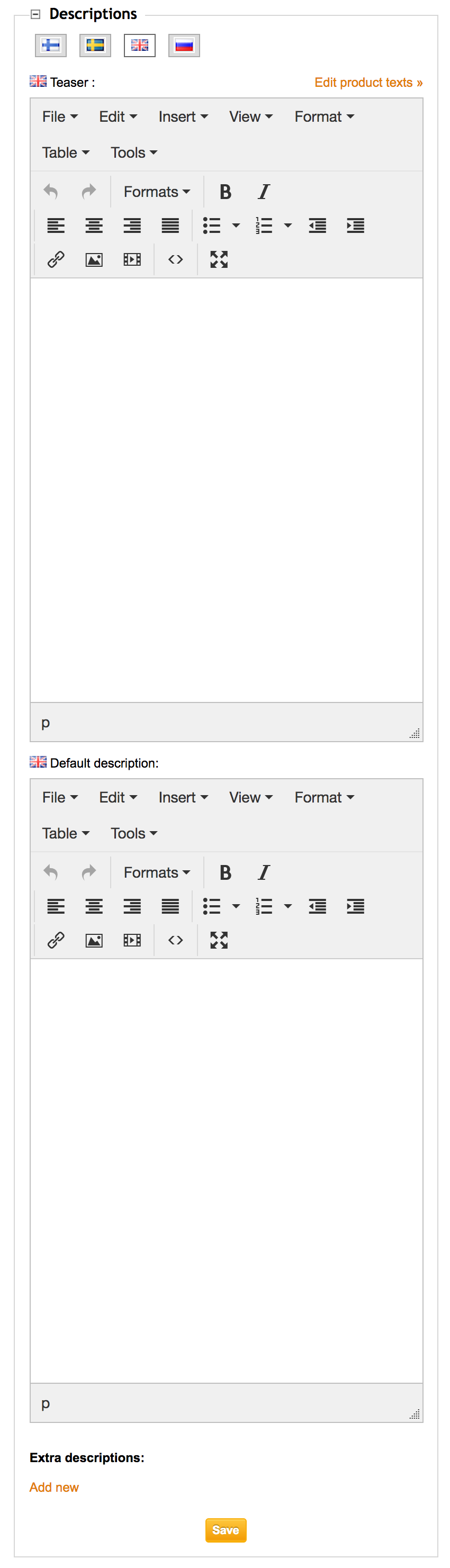Open Tools menu in Default description editor
450x1568 pixels.
click(x=133, y=833)
